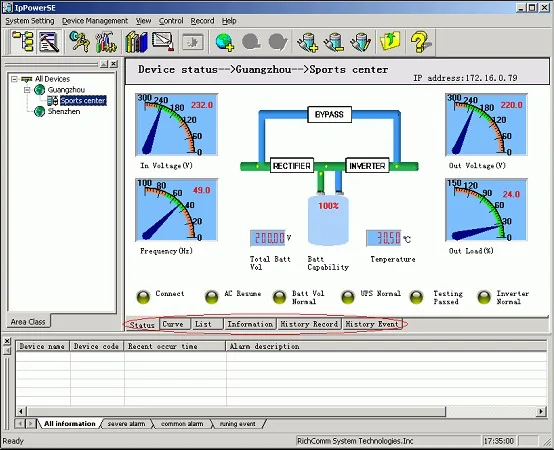This screenshot has height=450, width=554.
Task: Click the pin button of device tree panel
Action: pos(104,64)
